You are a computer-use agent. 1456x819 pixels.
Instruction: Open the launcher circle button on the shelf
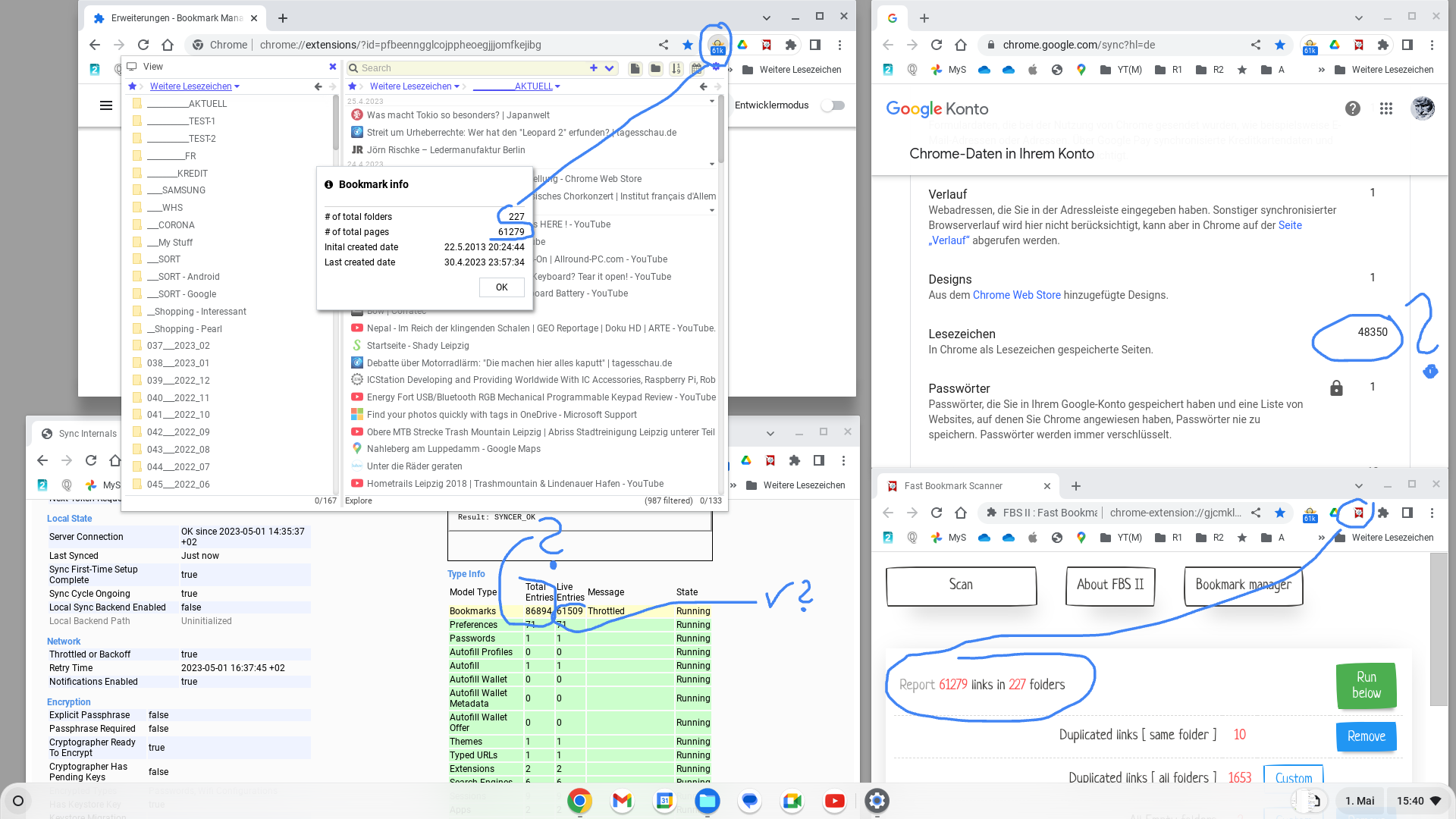18,801
